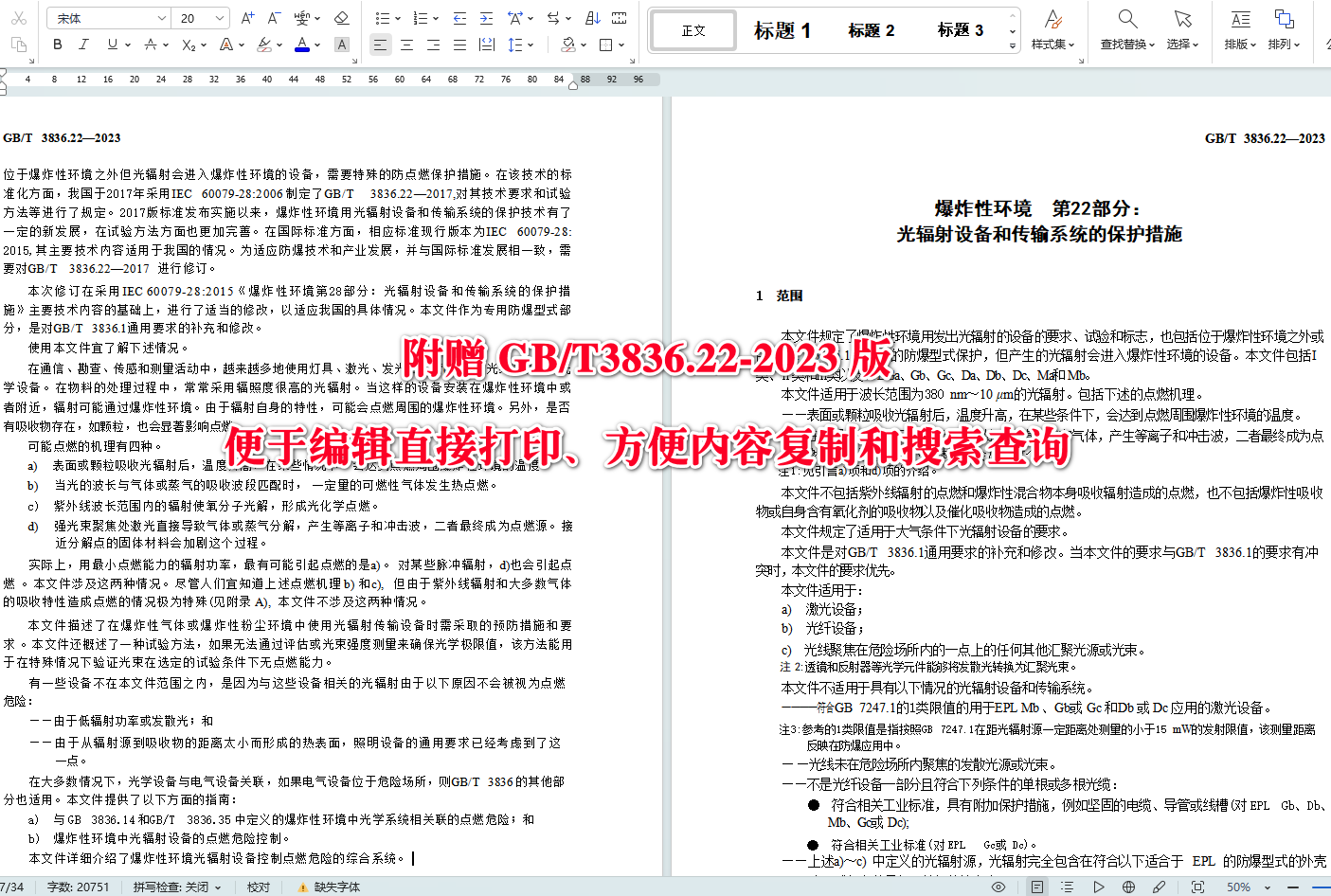Open the Font color dropdown arrow
The height and width of the screenshot is (896, 1331).
(317, 45)
